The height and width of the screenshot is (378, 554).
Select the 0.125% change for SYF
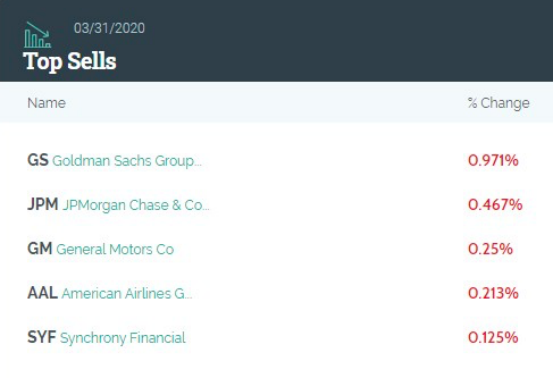pyautogui.click(x=493, y=337)
